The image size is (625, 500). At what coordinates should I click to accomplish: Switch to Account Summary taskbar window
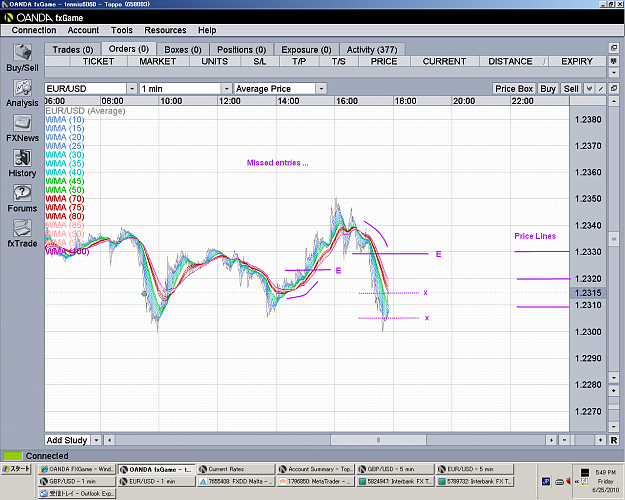[x=315, y=469]
